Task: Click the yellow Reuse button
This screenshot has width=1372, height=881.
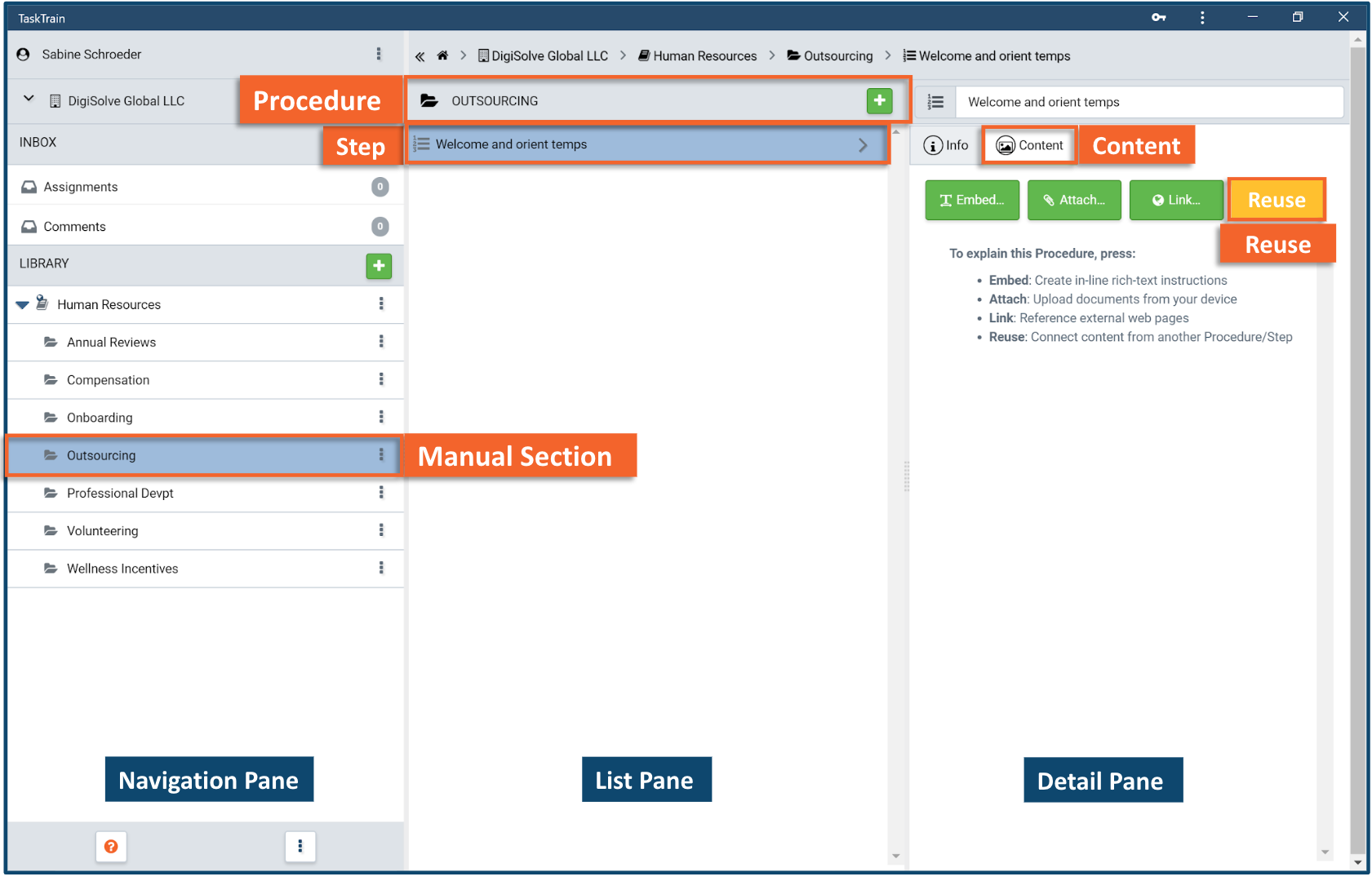Action: pyautogui.click(x=1277, y=200)
